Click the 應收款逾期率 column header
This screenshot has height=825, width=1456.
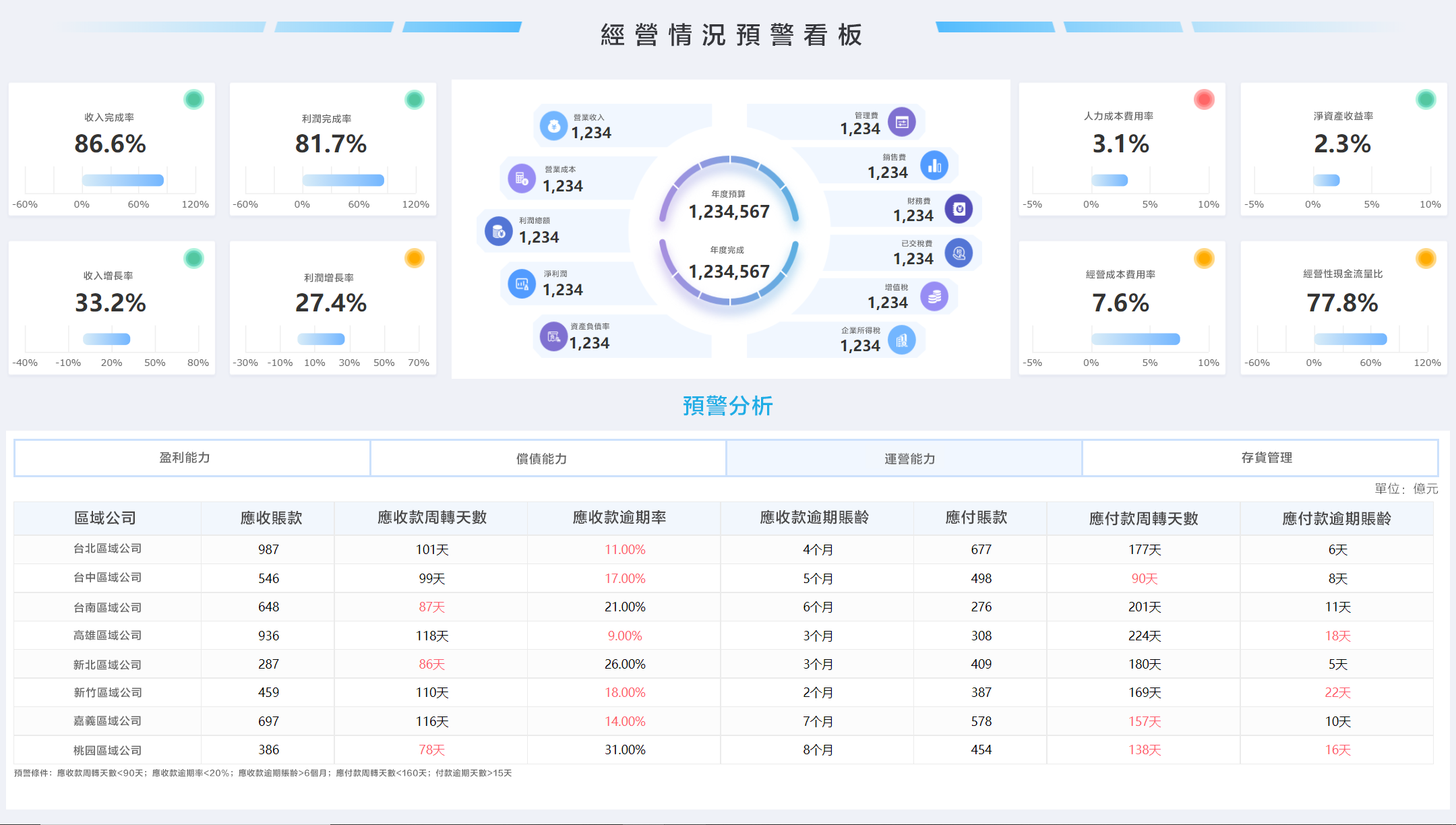coord(619,518)
